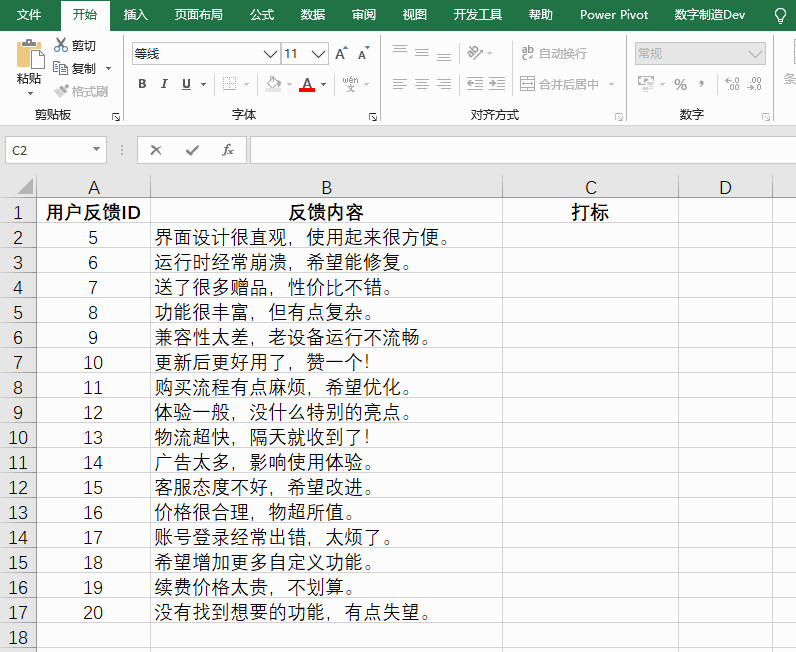The width and height of the screenshot is (796, 652).
Task: Switch to the 插入 ribbon tab
Action: [x=136, y=15]
